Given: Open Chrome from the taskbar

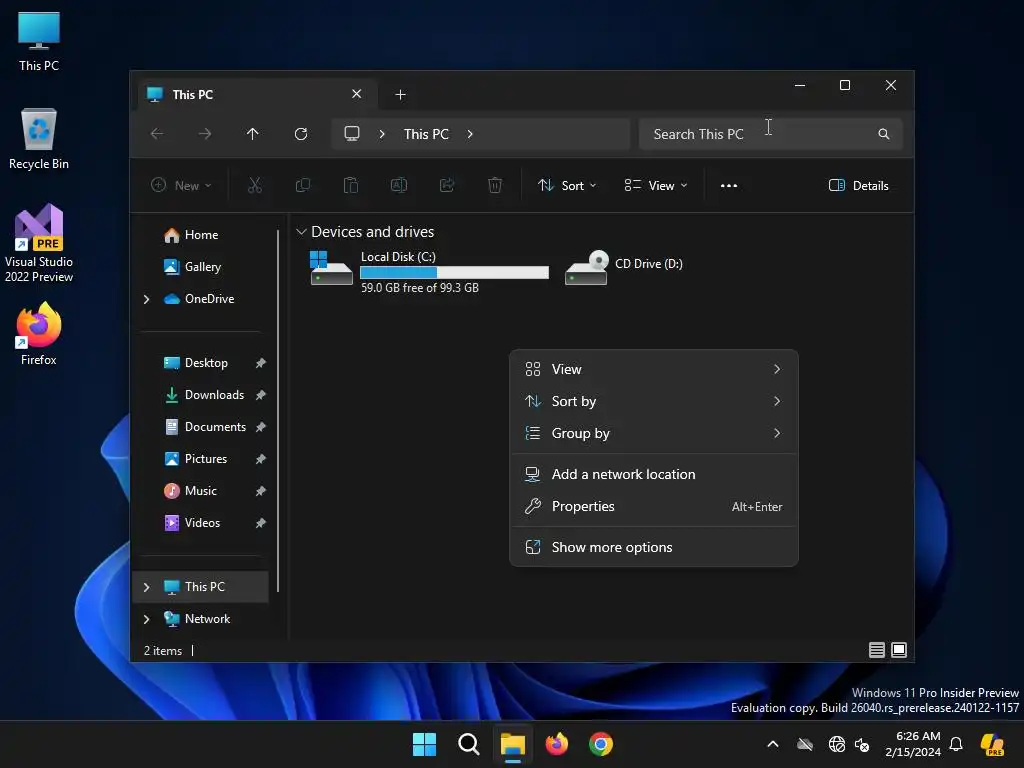Looking at the screenshot, I should pyautogui.click(x=601, y=744).
